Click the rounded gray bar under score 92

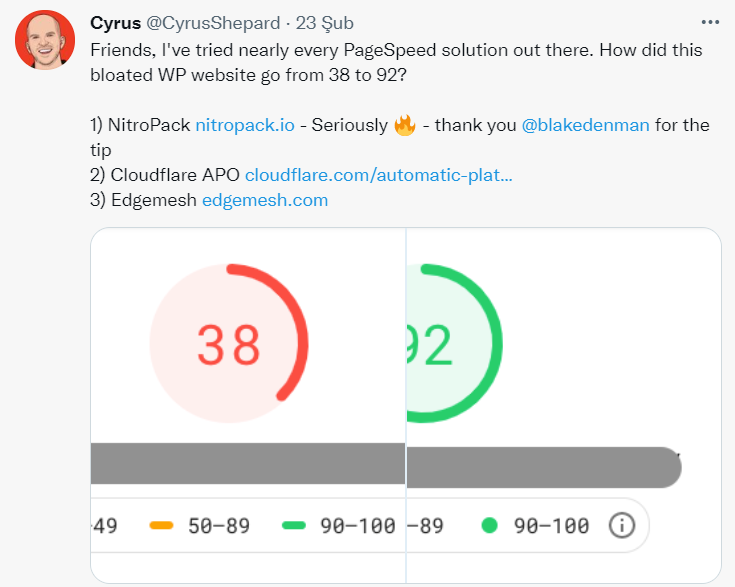tap(544, 467)
